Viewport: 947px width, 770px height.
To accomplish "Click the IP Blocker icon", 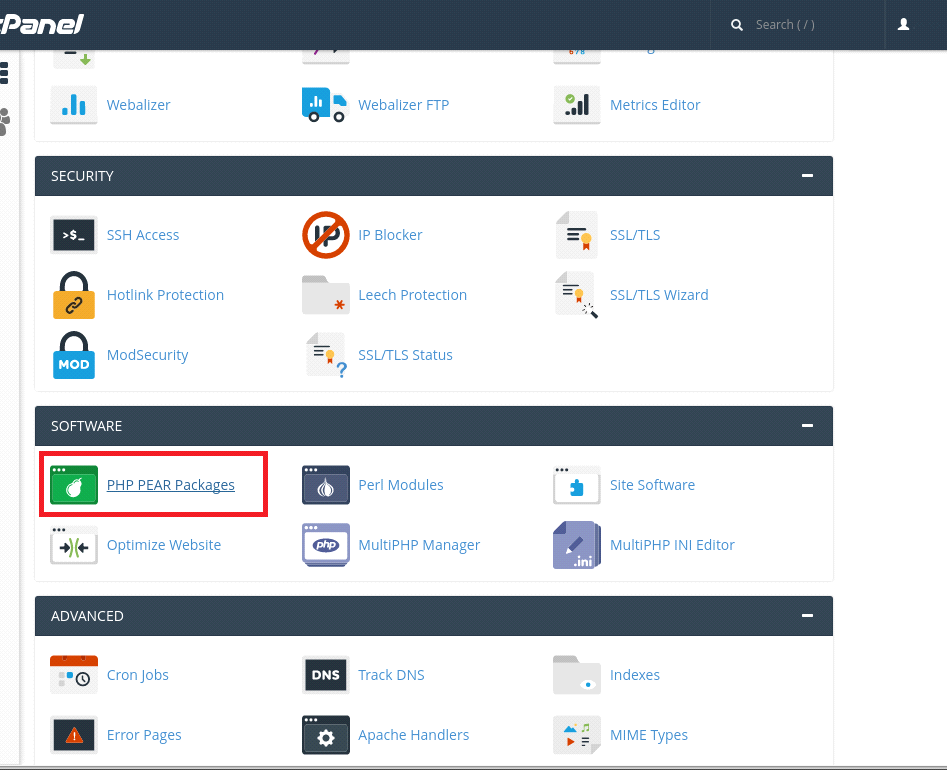I will coord(326,235).
